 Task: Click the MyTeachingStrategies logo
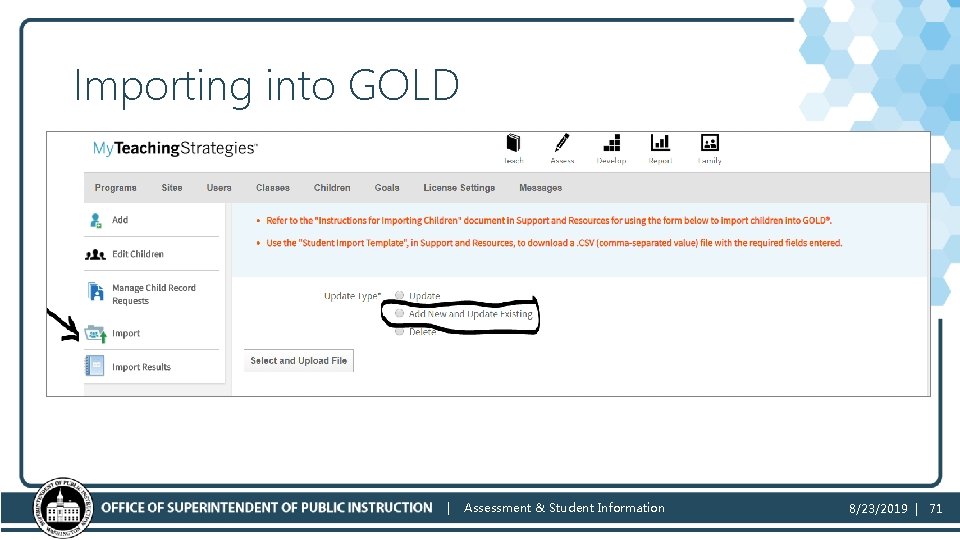176,148
